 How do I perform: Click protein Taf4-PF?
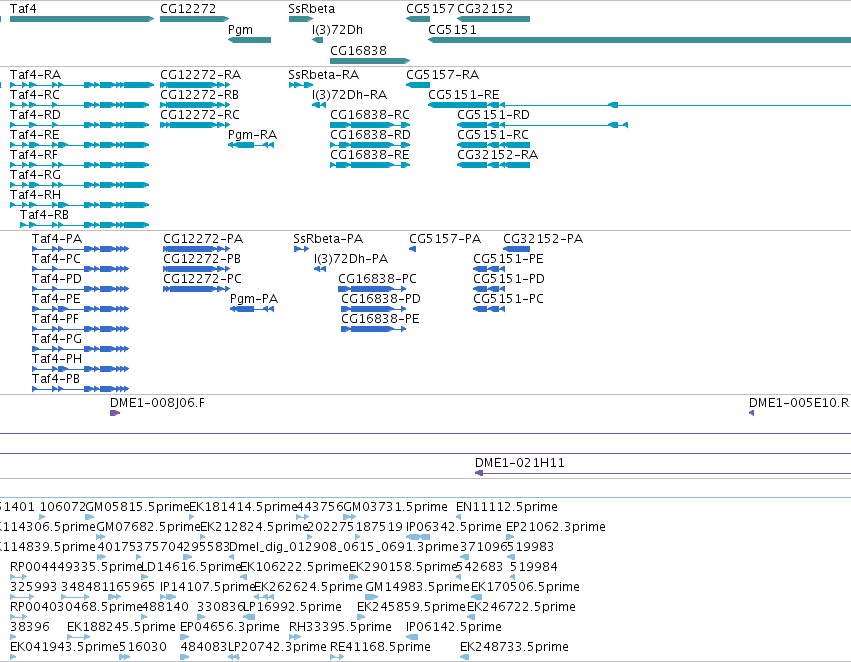pos(80,329)
